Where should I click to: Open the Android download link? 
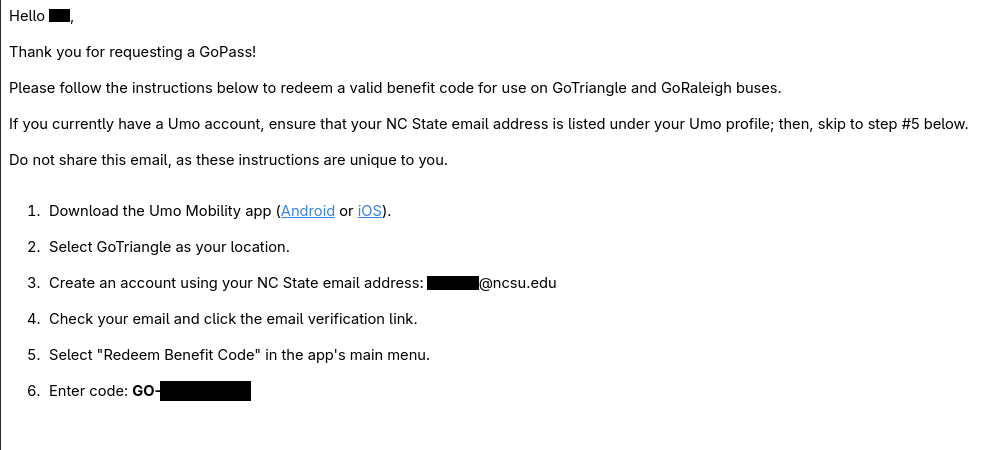point(308,211)
